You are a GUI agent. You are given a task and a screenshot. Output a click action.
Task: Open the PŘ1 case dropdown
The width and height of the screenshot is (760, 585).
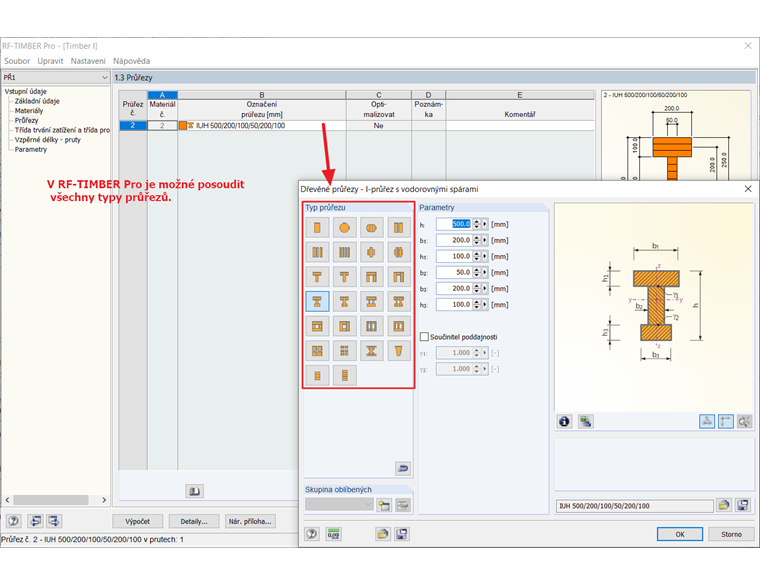tap(104, 78)
